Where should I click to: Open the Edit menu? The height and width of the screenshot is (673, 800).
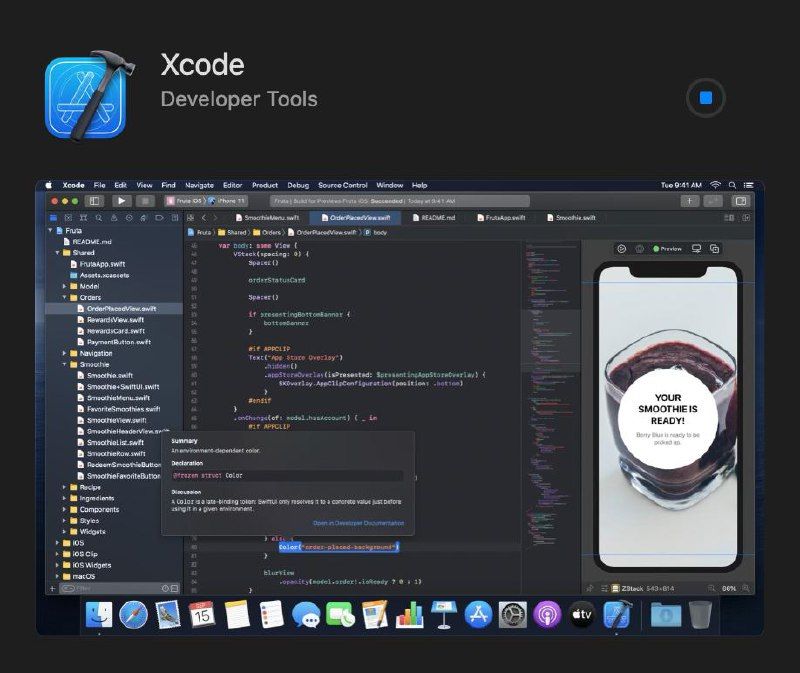tap(120, 185)
